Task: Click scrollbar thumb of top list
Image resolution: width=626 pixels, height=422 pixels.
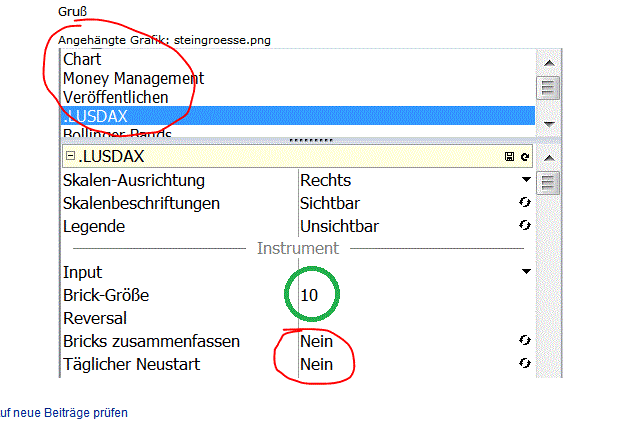Action: coord(548,87)
